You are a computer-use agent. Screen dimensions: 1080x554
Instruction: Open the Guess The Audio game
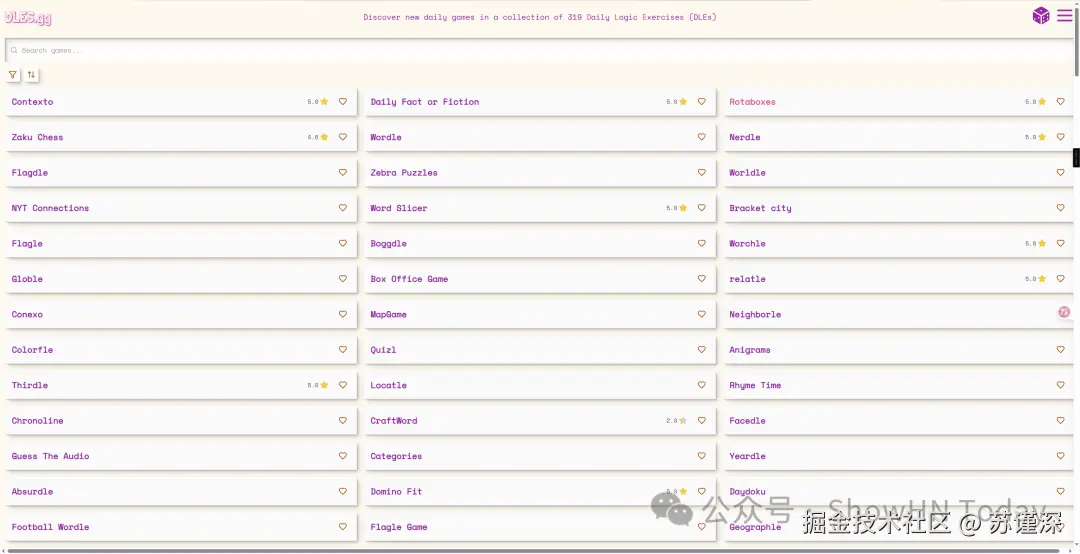coord(50,455)
